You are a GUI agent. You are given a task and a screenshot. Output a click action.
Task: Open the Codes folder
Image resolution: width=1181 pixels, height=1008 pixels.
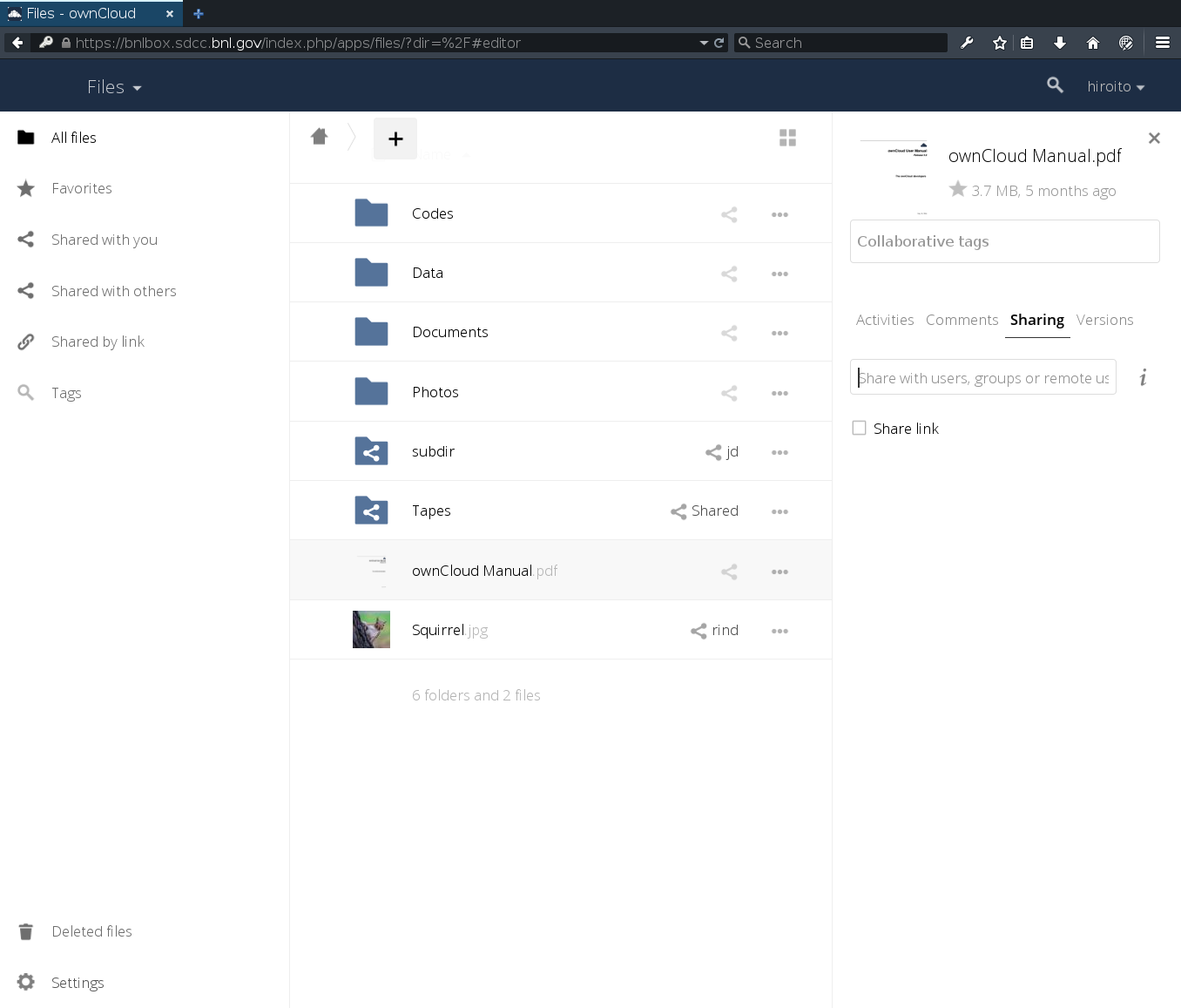(x=432, y=213)
